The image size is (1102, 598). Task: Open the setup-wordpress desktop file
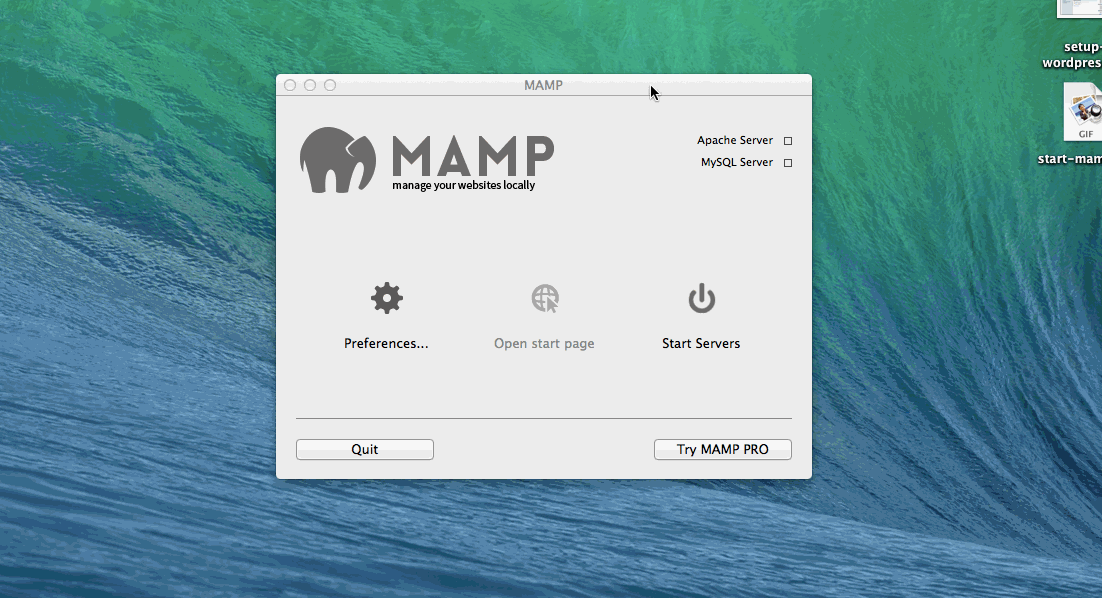click(x=1079, y=8)
